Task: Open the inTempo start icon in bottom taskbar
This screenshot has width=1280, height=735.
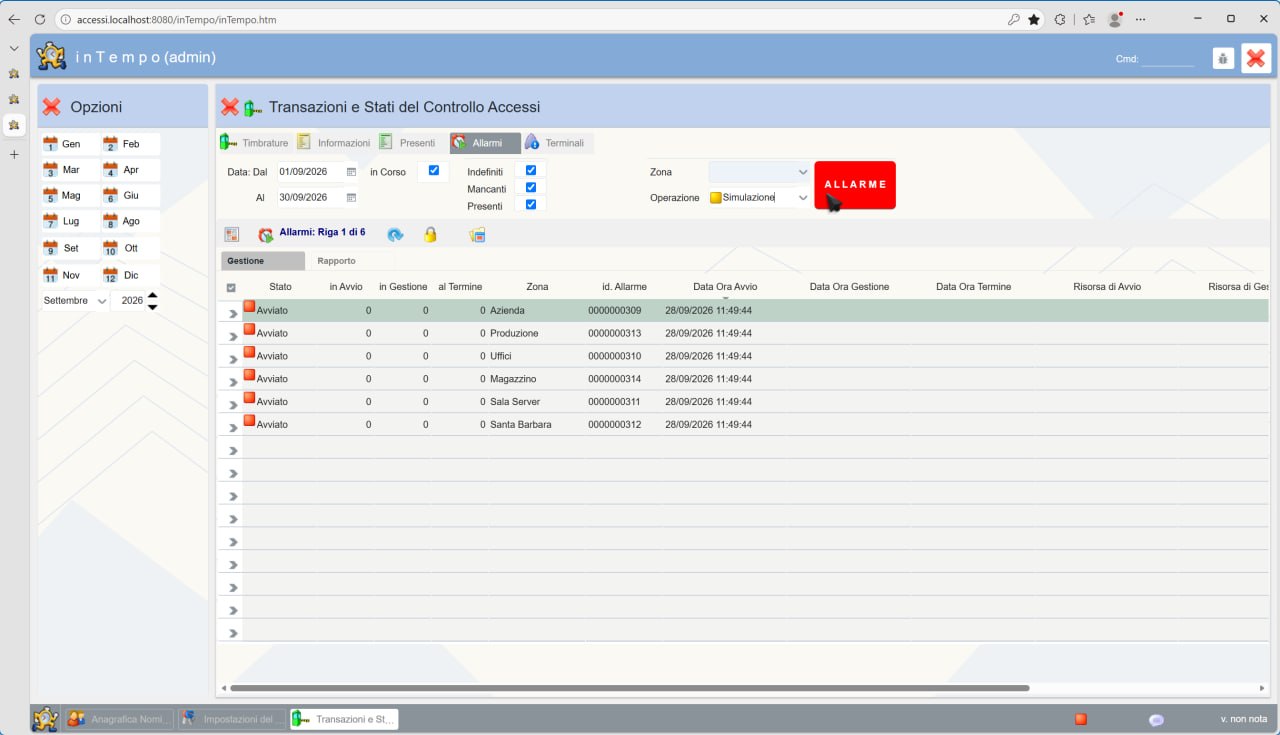Action: click(45, 719)
